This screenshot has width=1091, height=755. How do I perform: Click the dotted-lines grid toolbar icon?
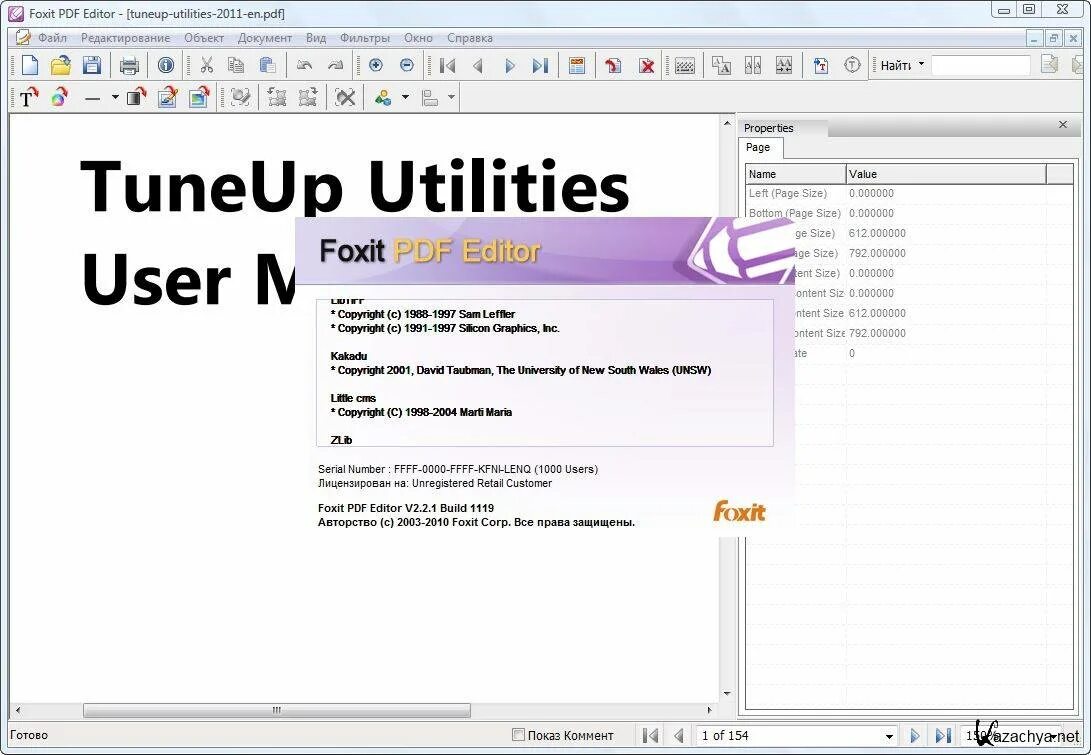click(685, 65)
